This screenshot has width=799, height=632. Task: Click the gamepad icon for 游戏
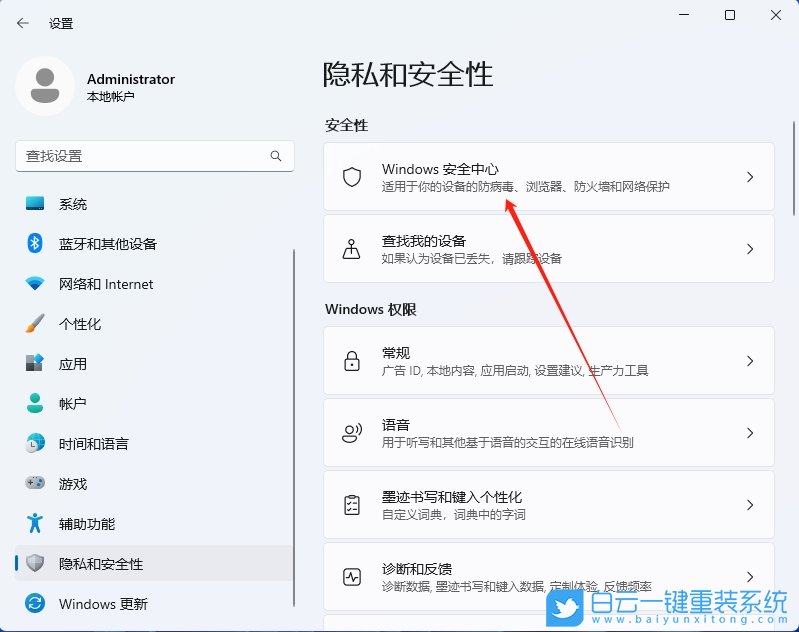click(35, 483)
